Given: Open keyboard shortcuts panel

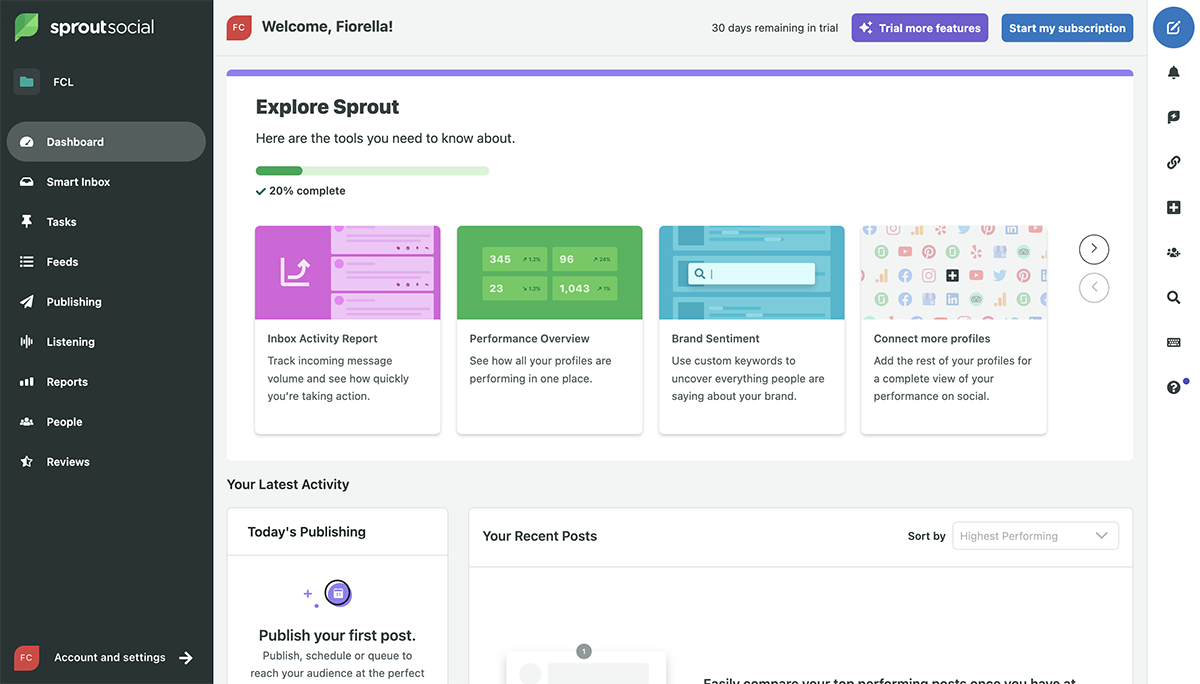Looking at the screenshot, I should 1173,341.
